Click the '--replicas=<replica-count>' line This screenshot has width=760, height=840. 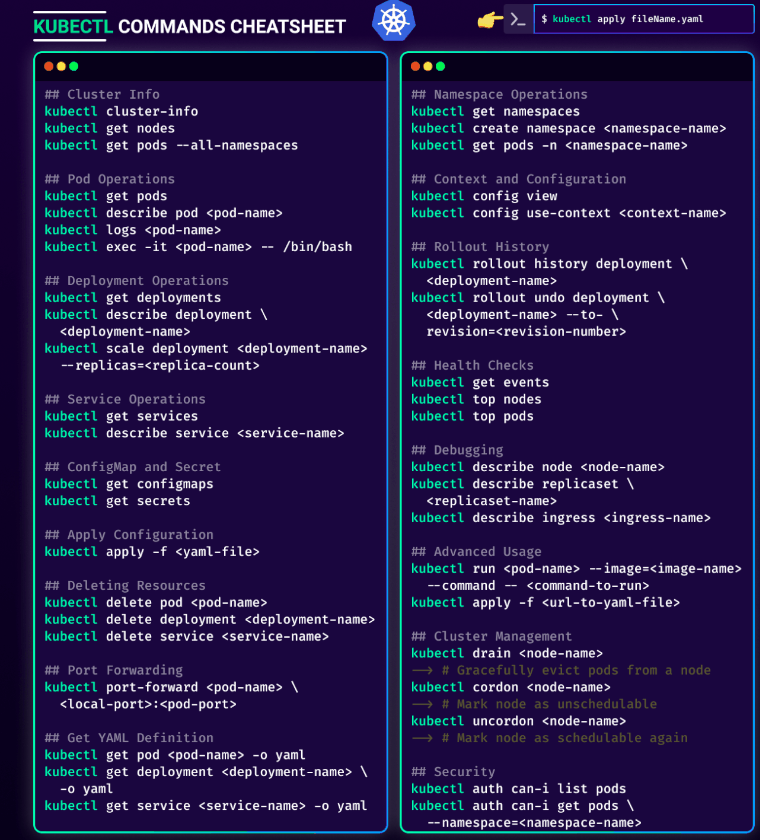click(x=160, y=366)
